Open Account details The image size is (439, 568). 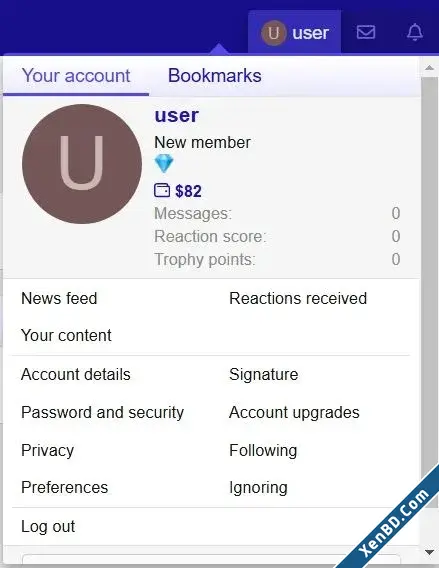click(x=76, y=375)
